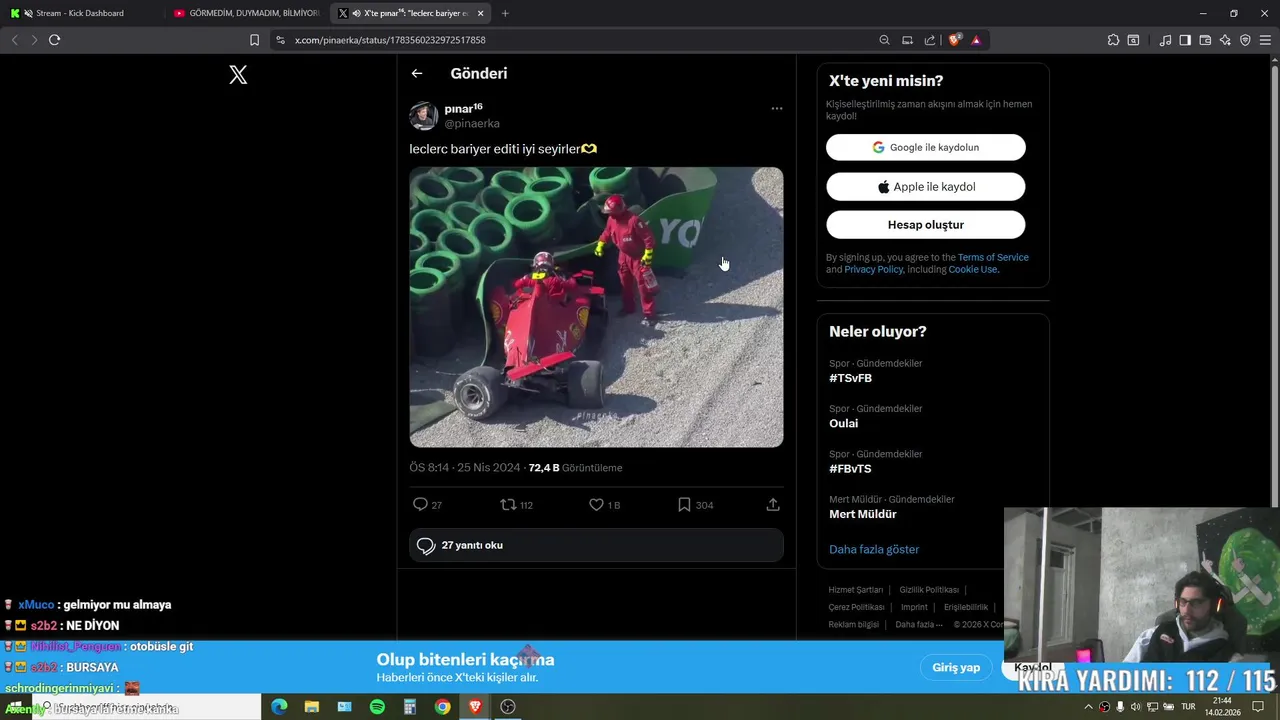Open the three-dot menu on pınar's post
The height and width of the screenshot is (720, 1280).
coord(776,108)
